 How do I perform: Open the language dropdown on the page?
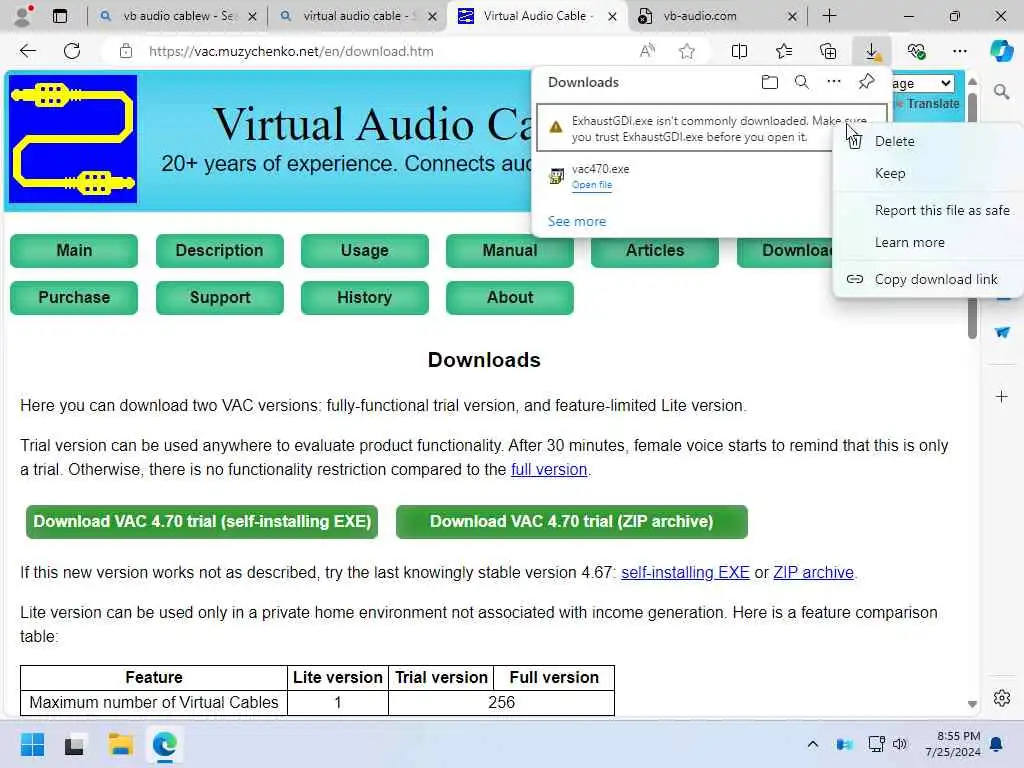pyautogui.click(x=922, y=83)
